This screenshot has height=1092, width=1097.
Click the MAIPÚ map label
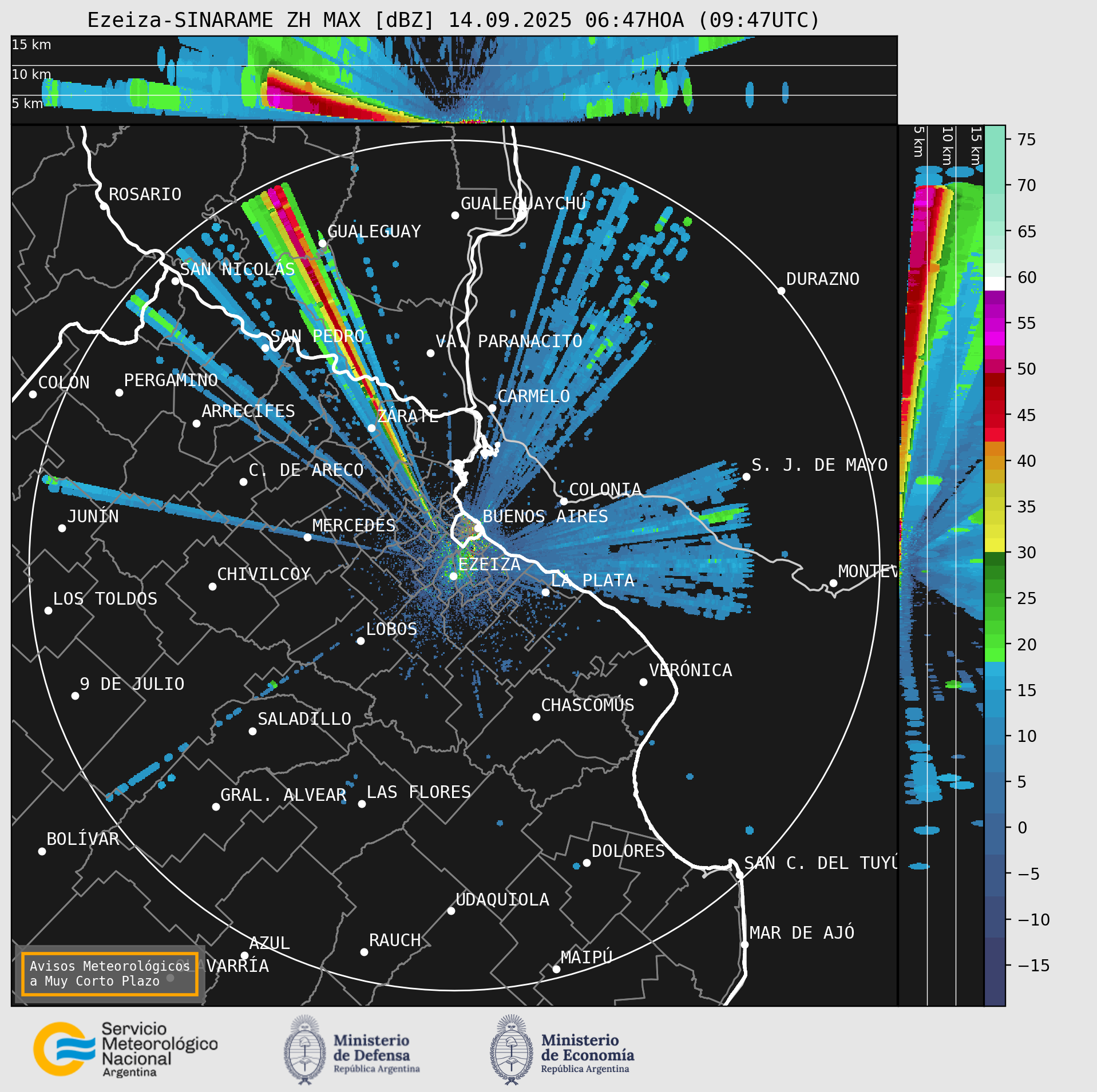pos(587,958)
